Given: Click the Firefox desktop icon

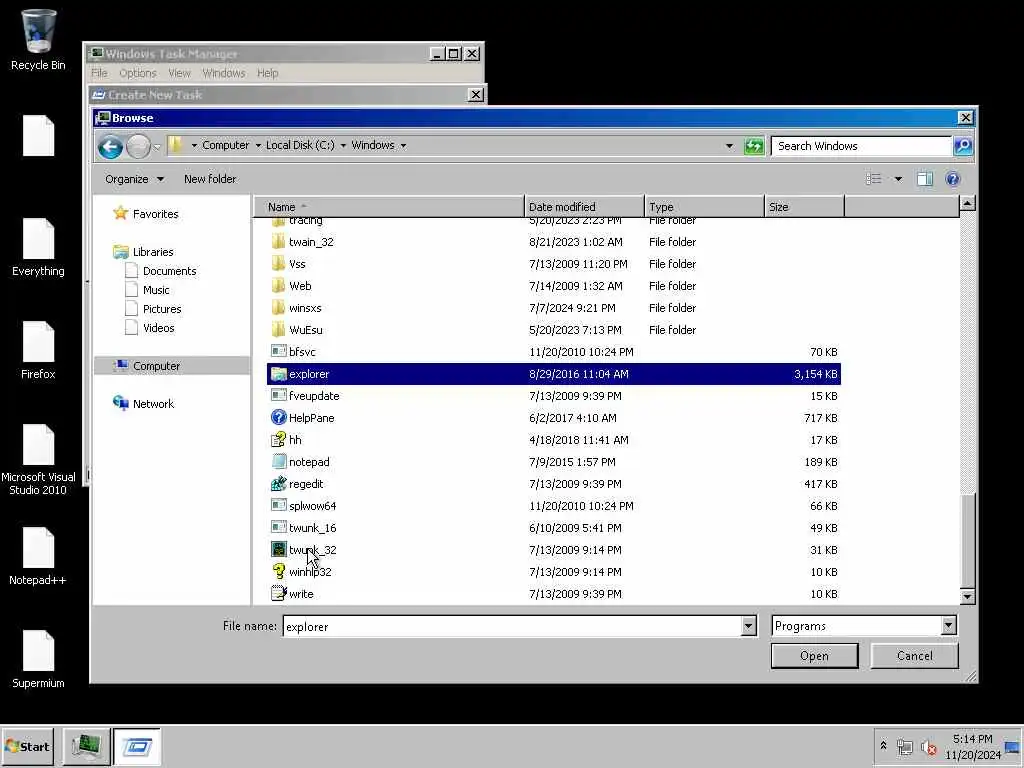Looking at the screenshot, I should coord(38,350).
